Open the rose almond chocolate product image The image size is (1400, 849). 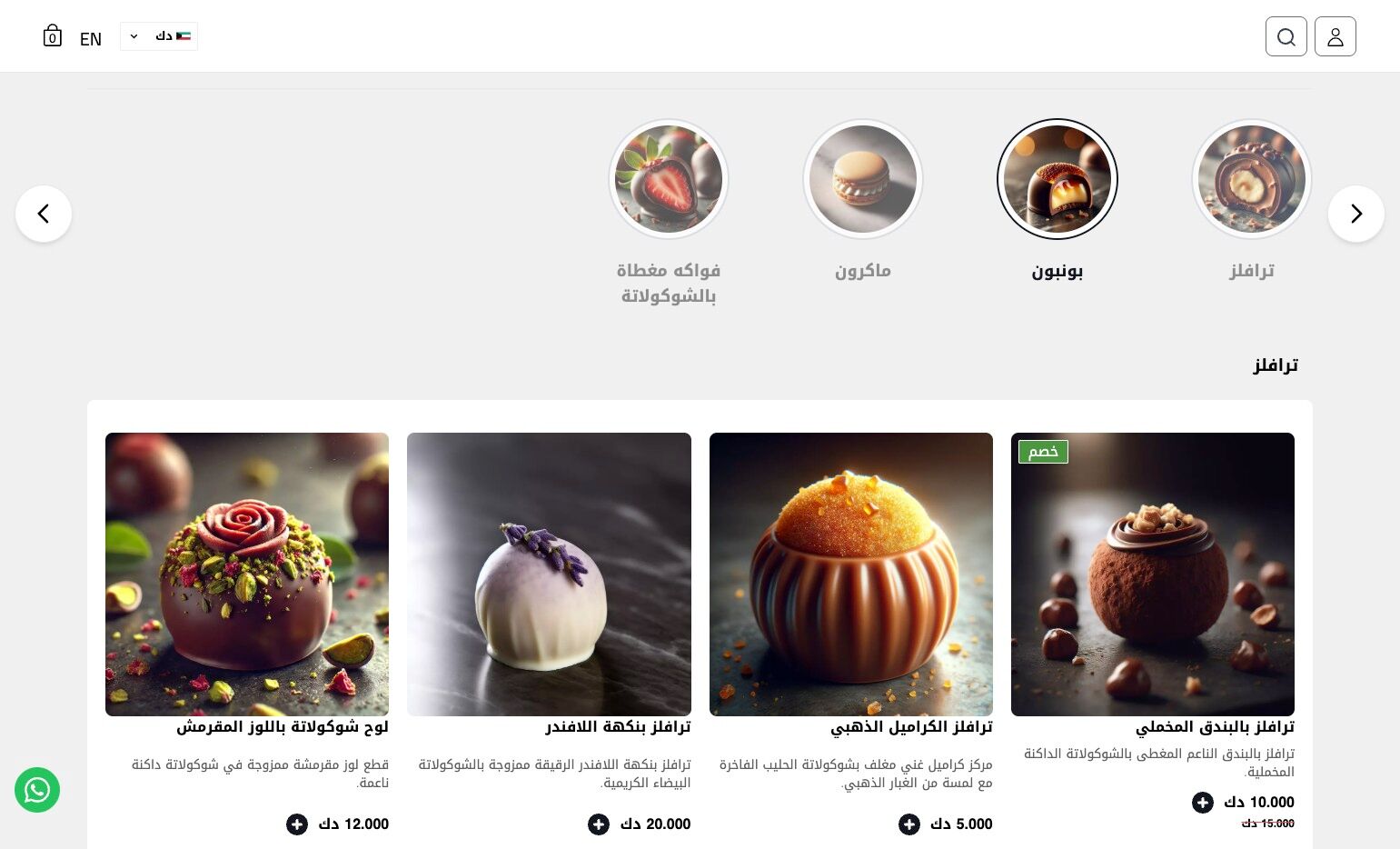point(247,574)
